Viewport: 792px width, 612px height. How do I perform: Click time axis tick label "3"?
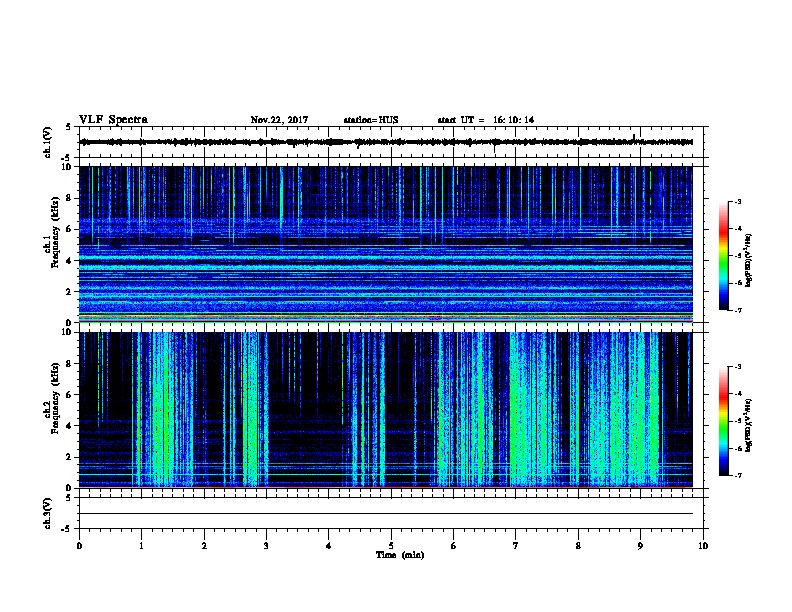[x=266, y=545]
